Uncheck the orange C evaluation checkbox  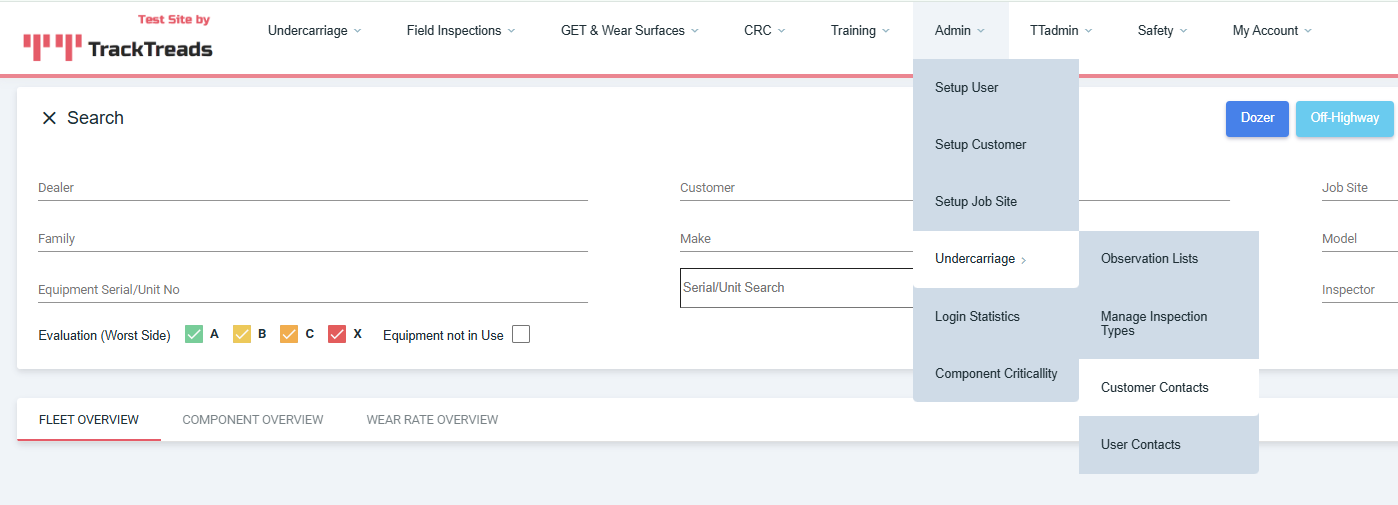click(289, 335)
